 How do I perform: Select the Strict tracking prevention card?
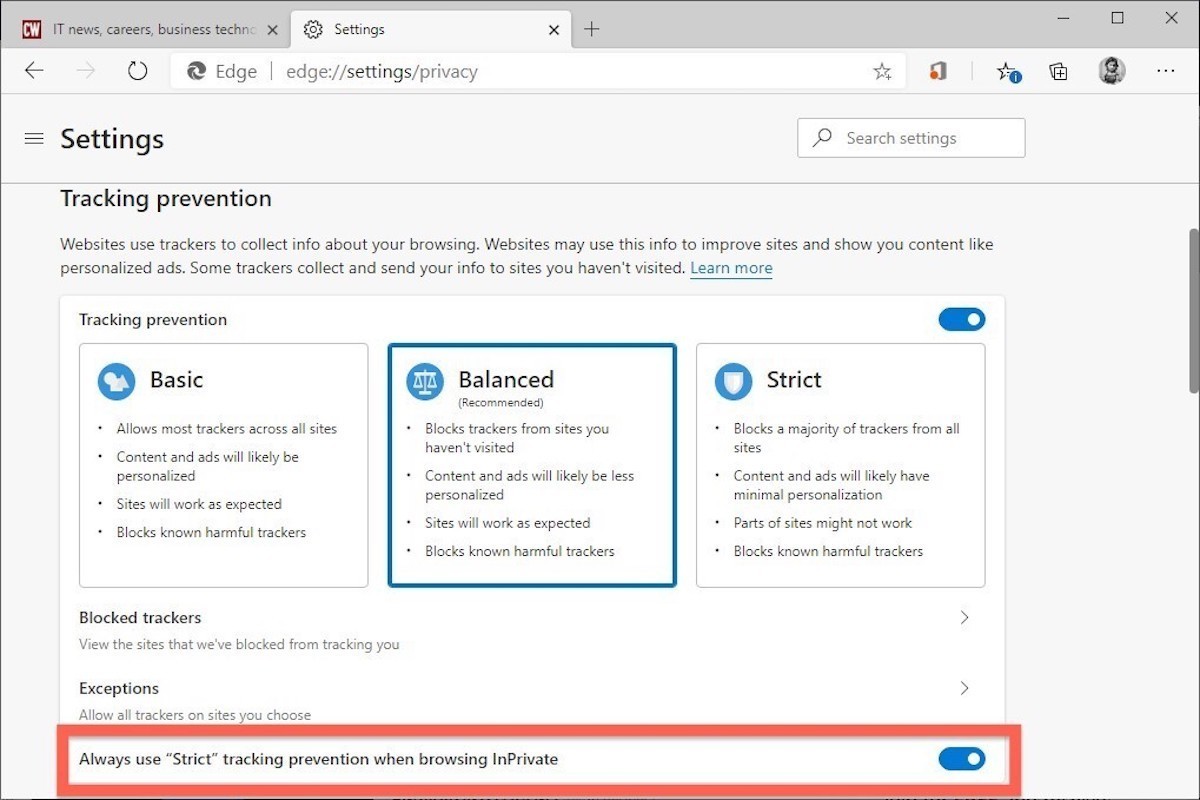(x=841, y=465)
